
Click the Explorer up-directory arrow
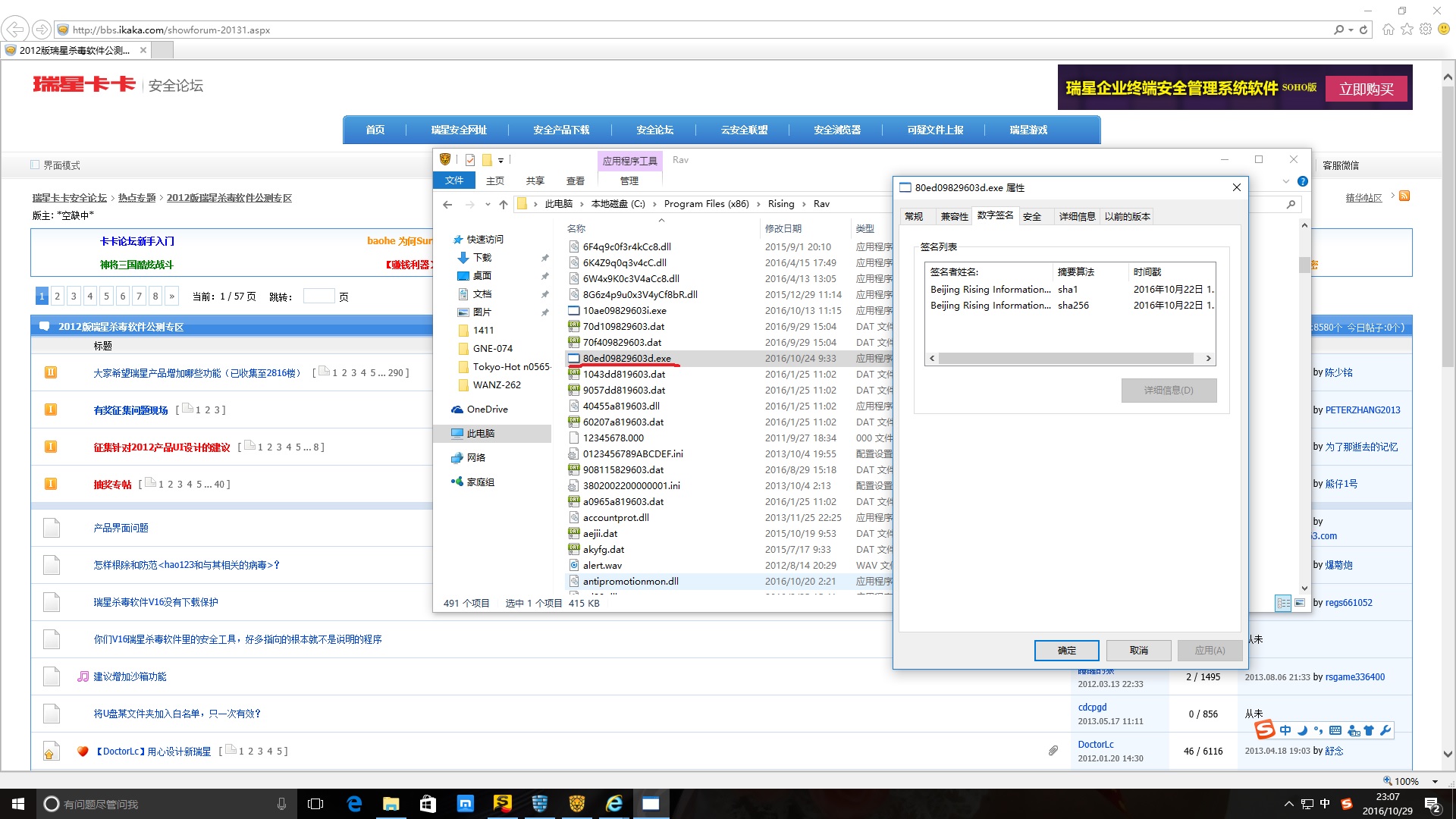point(504,204)
